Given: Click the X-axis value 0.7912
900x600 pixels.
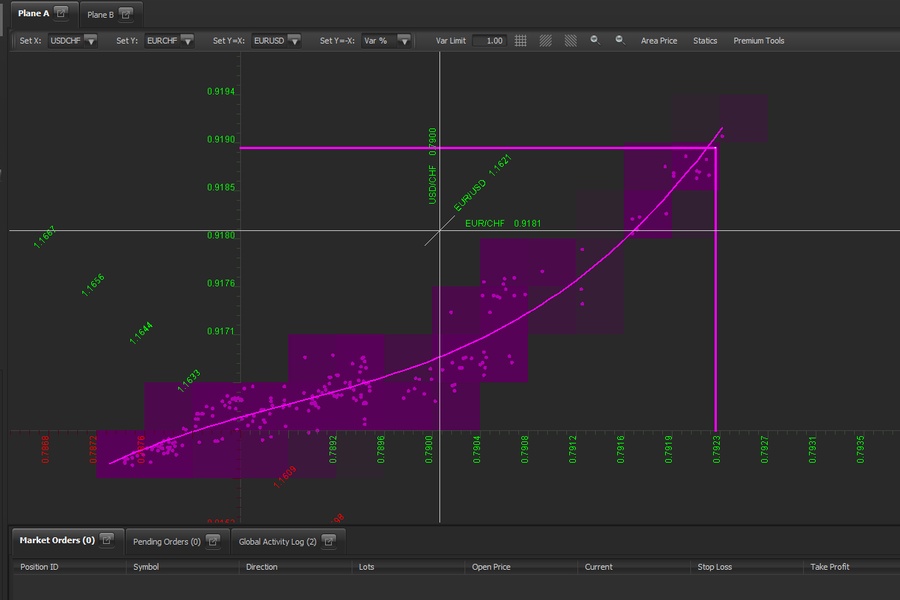Looking at the screenshot, I should point(572,450).
